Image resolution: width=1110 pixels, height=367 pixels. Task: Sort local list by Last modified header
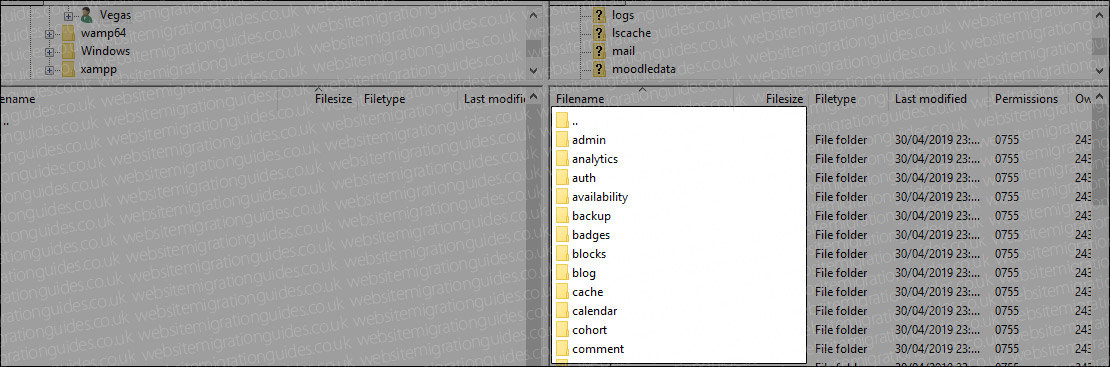pyautogui.click(x=494, y=99)
